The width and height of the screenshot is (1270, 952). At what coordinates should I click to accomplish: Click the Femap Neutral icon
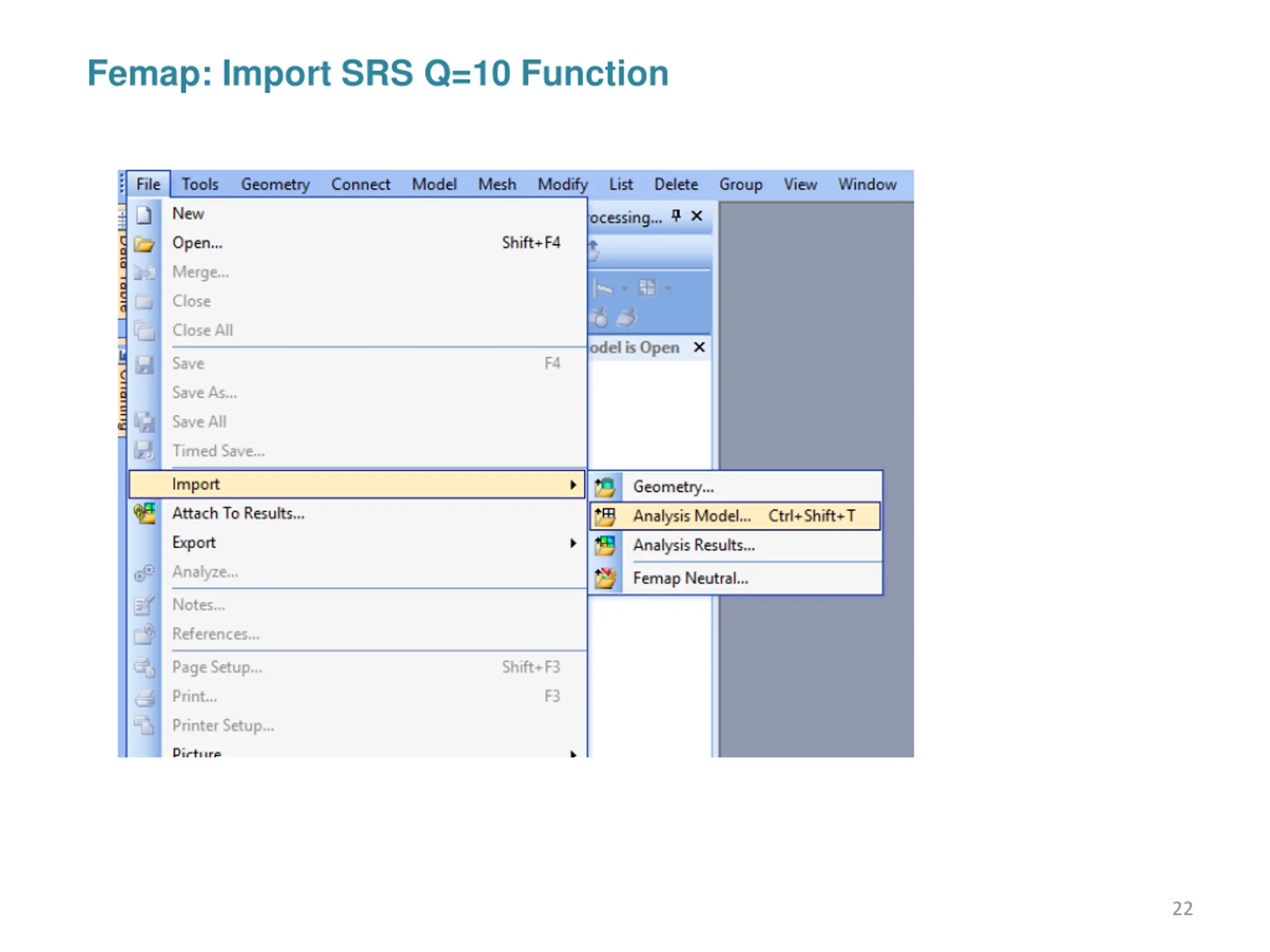[x=605, y=579]
